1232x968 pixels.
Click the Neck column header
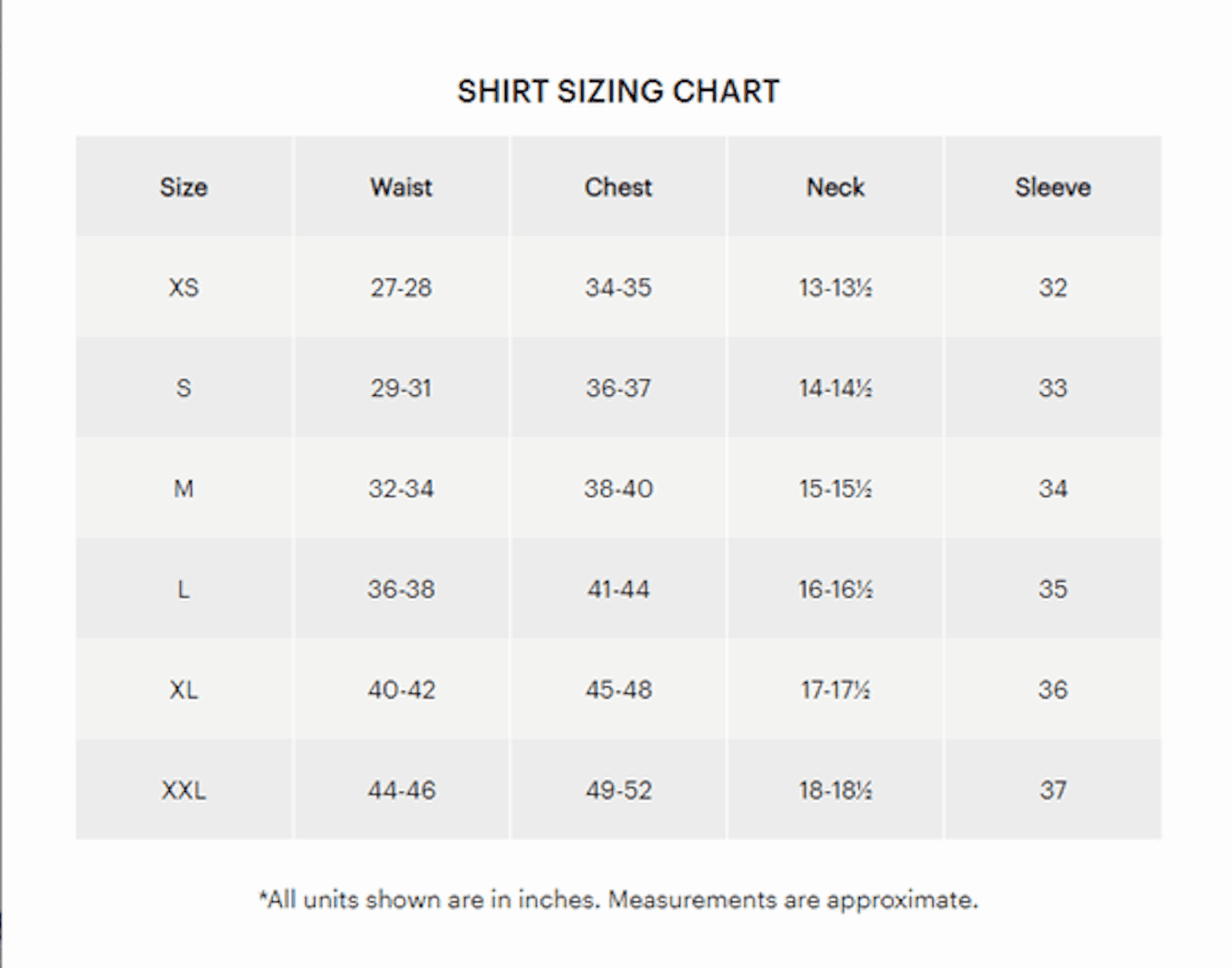click(x=836, y=187)
